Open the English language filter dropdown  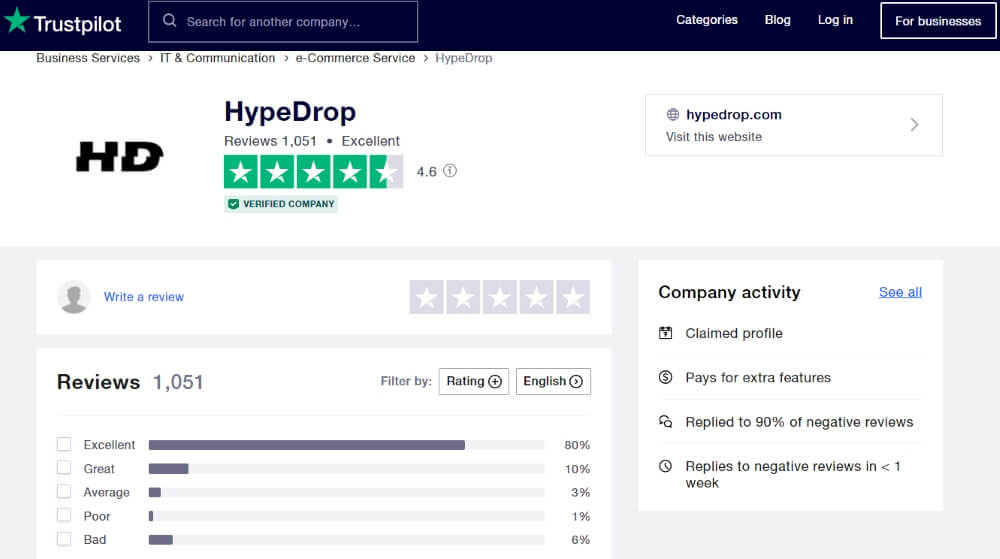(x=553, y=381)
